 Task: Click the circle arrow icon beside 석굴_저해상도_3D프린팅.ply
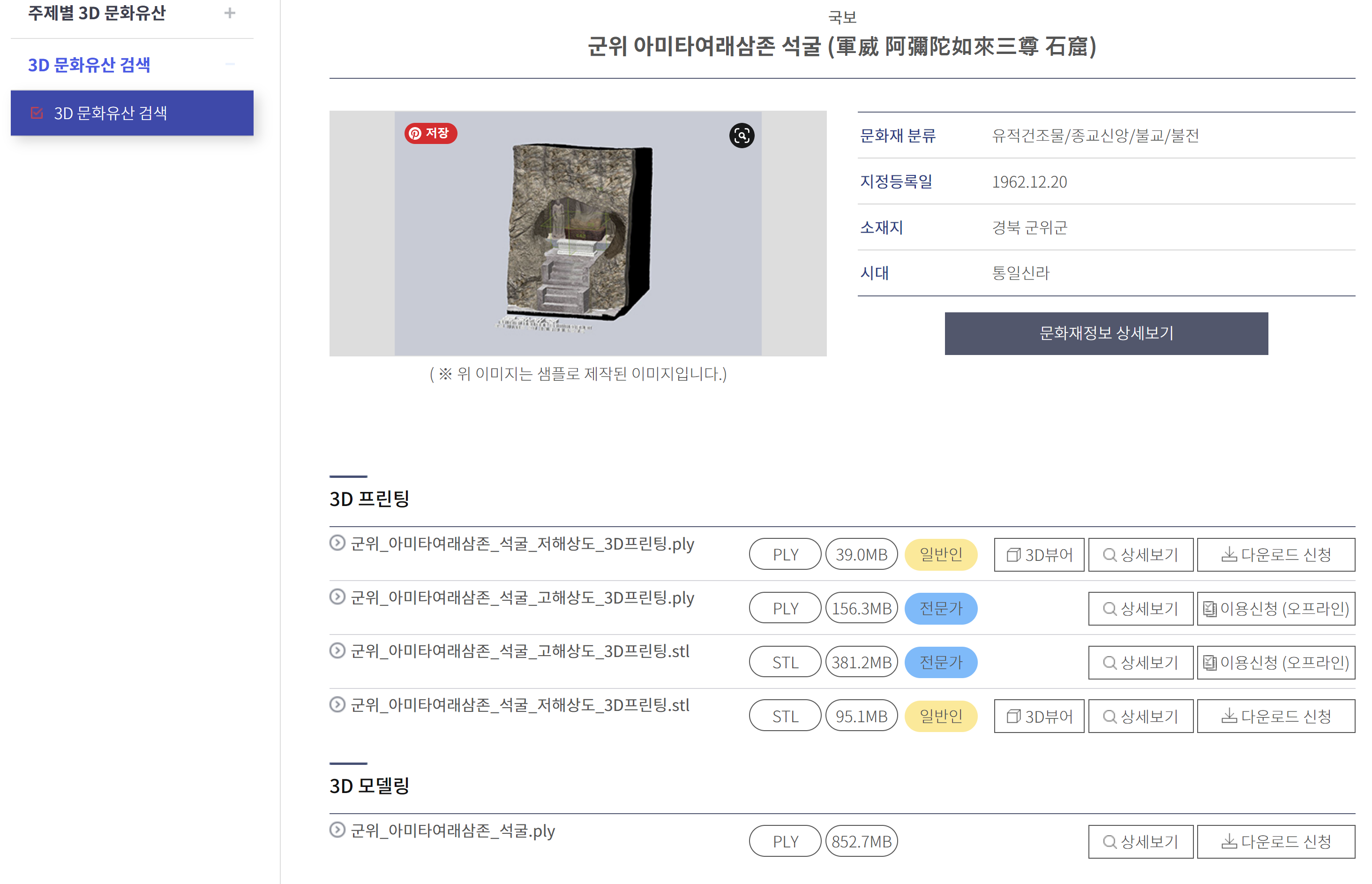337,543
